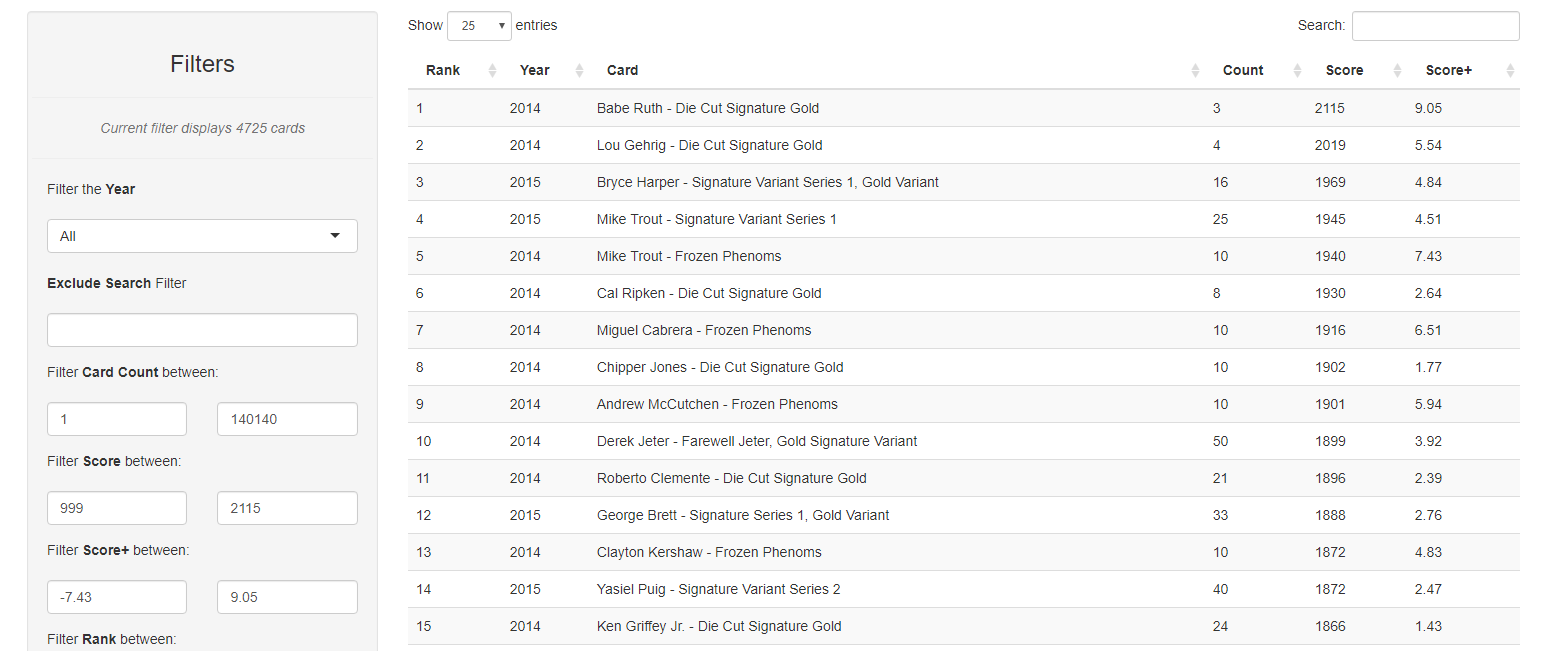Click Card Count maximum field showing 140140
The height and width of the screenshot is (651, 1561).
point(287,419)
